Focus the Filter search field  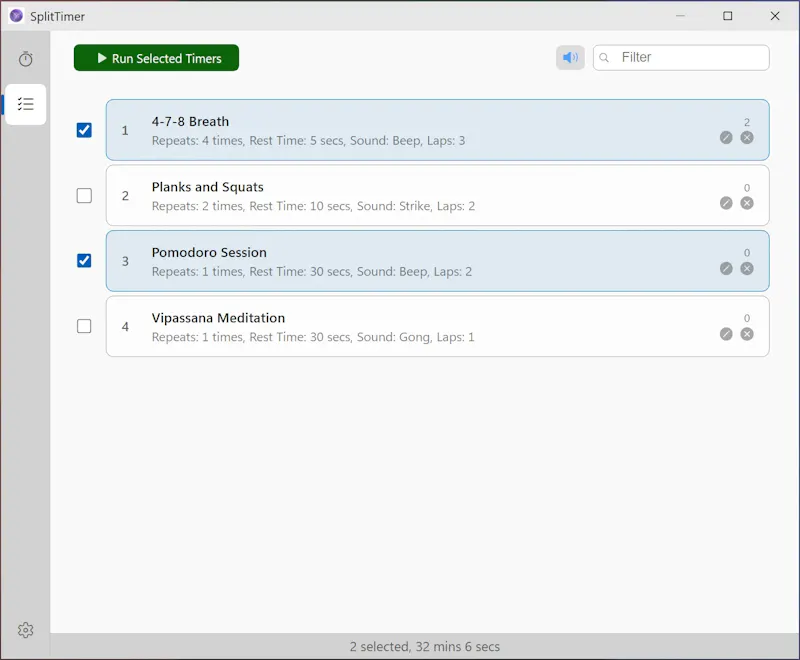point(681,58)
